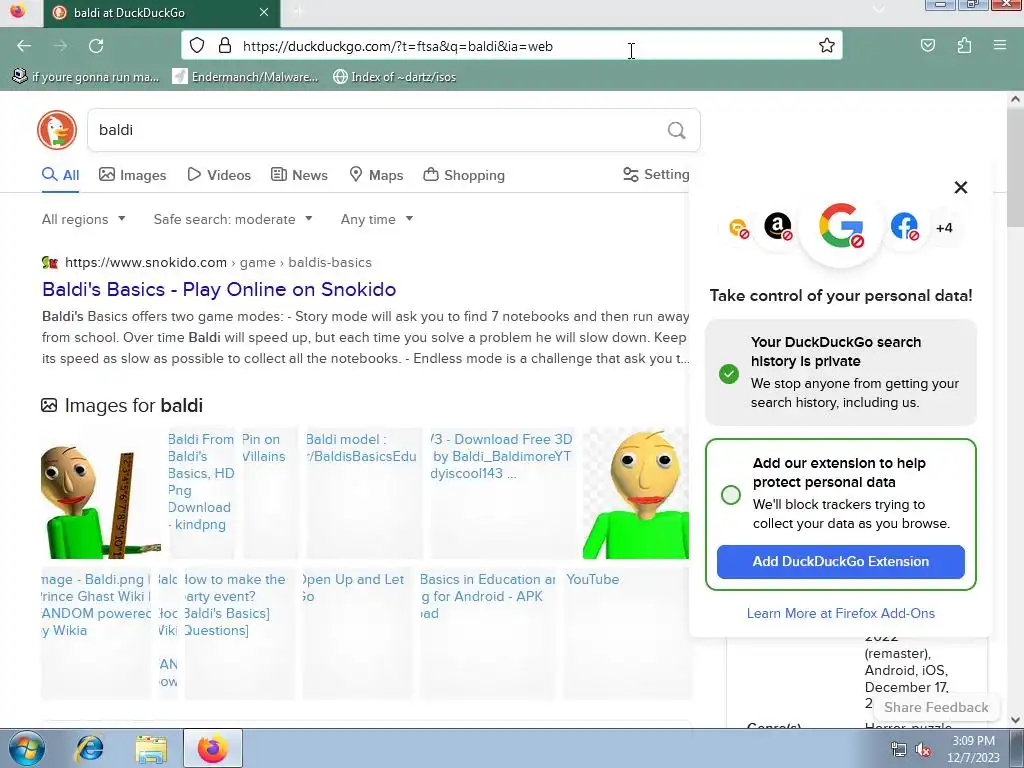Switch to the News tab
This screenshot has width=1024, height=768.
(299, 175)
